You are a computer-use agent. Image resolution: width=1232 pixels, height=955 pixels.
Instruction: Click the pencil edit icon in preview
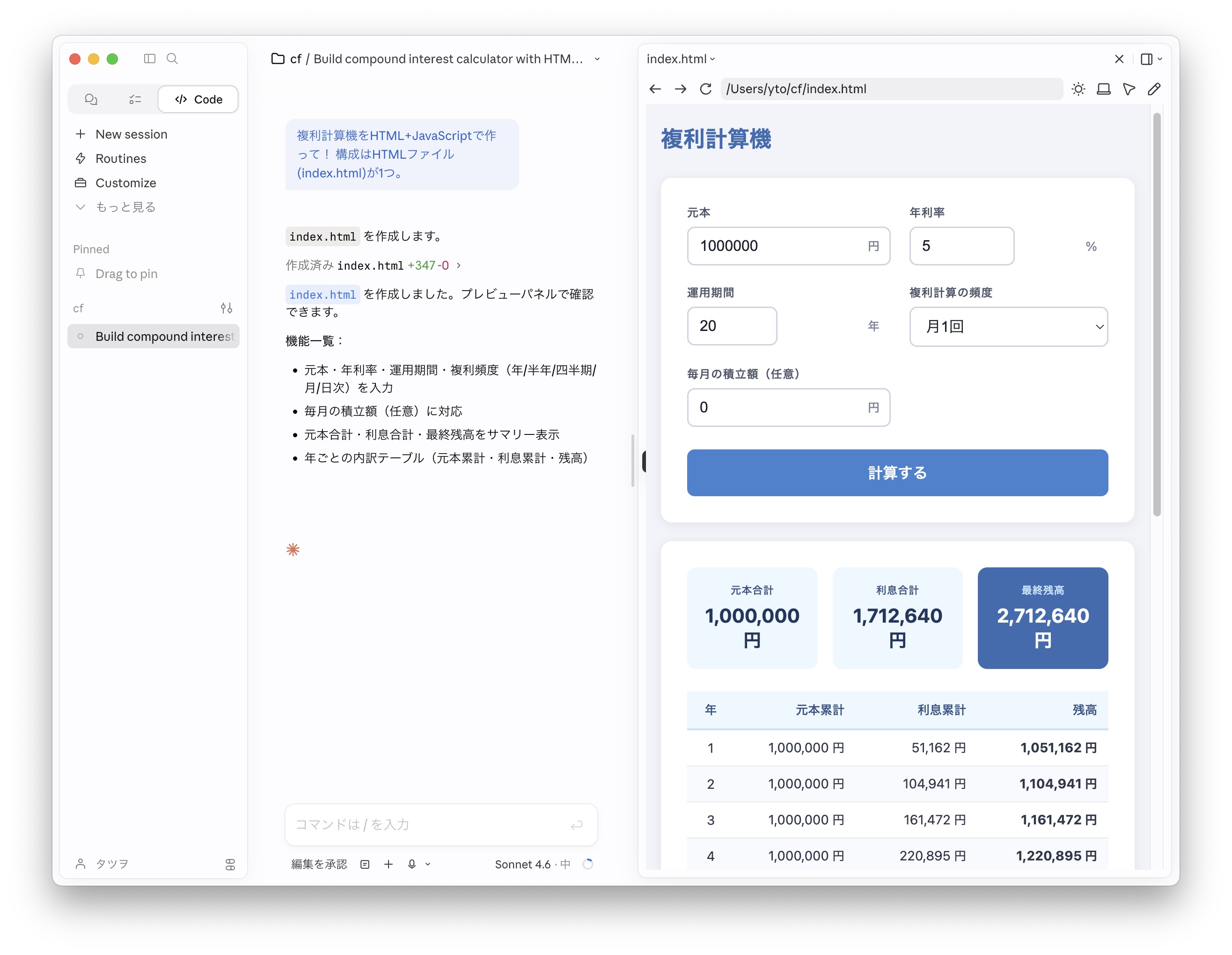pyautogui.click(x=1154, y=88)
